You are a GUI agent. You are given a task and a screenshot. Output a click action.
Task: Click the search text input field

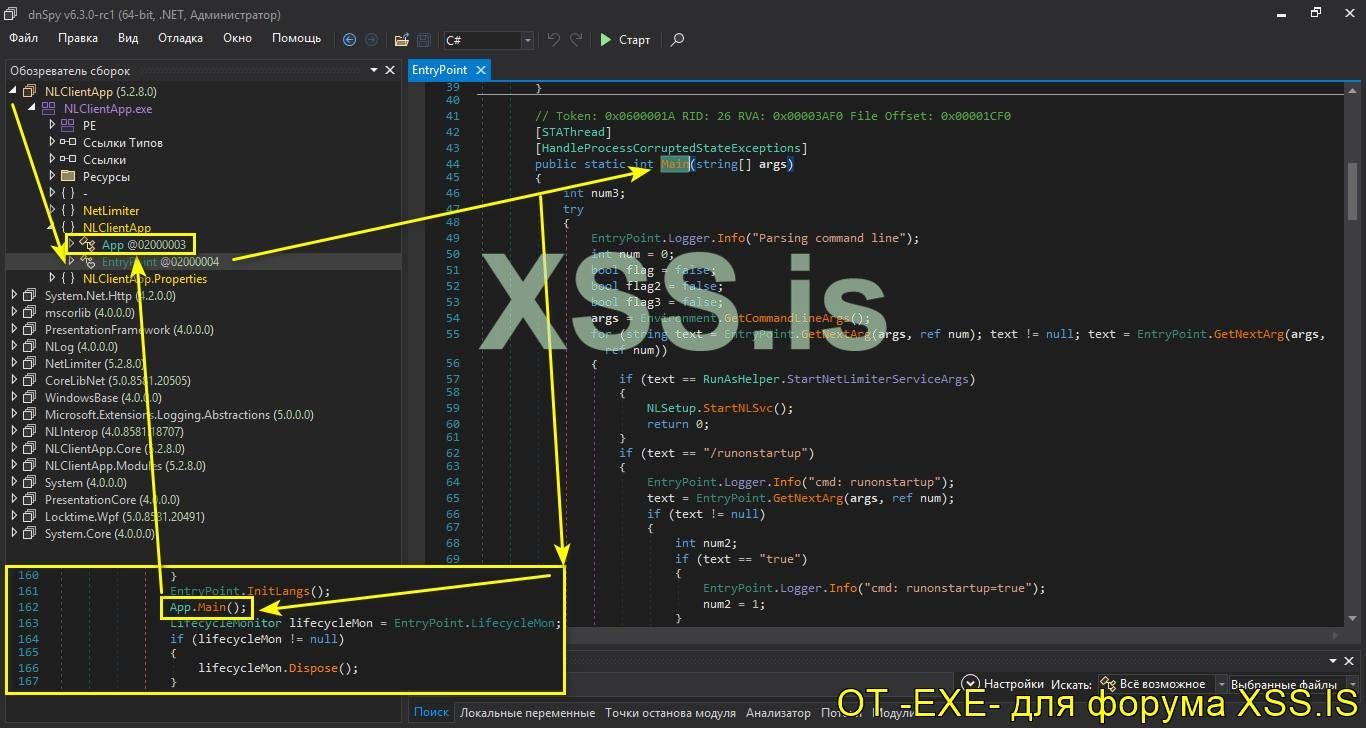click(762, 684)
